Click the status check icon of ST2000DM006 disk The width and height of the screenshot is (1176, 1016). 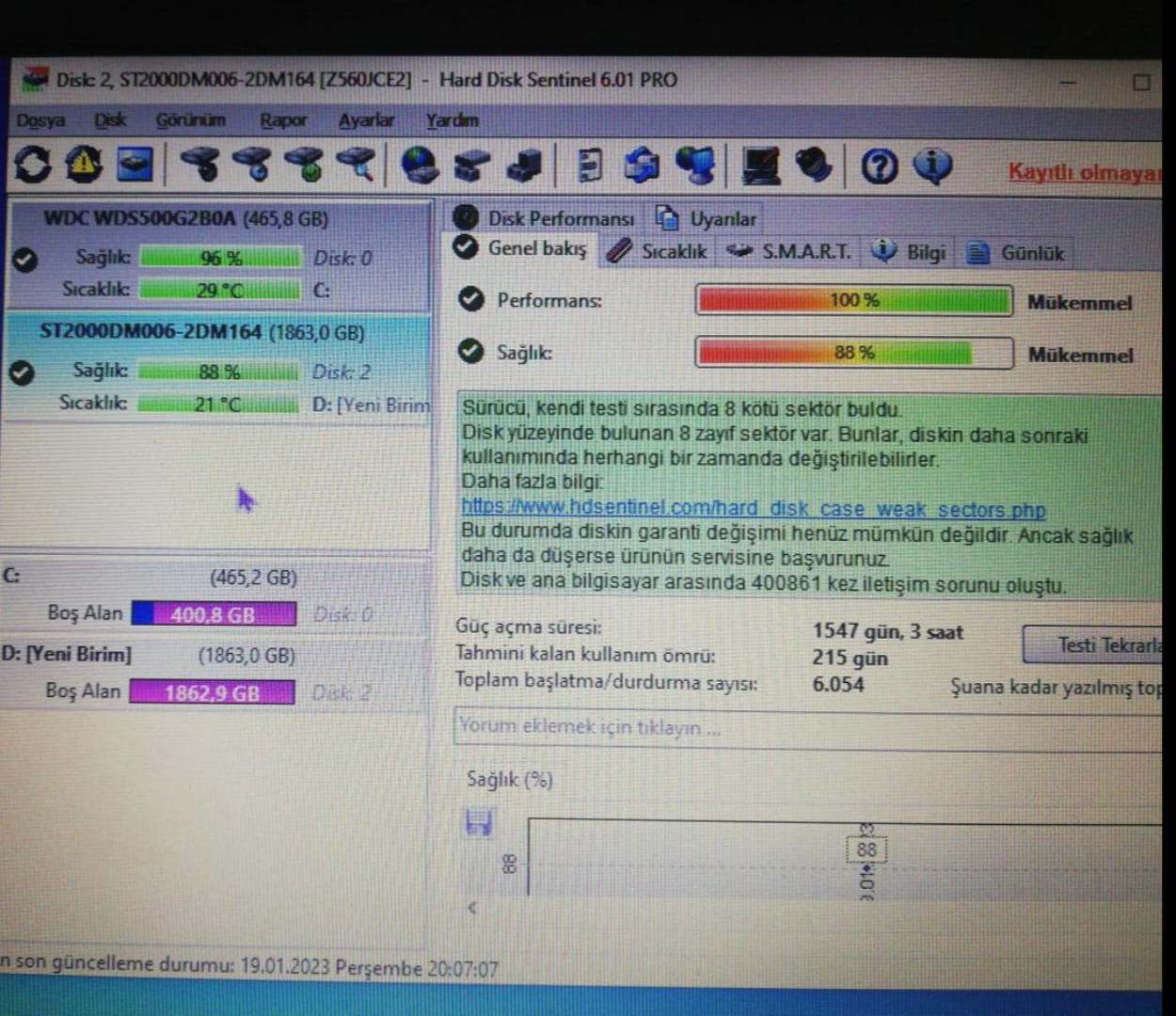pos(21,373)
